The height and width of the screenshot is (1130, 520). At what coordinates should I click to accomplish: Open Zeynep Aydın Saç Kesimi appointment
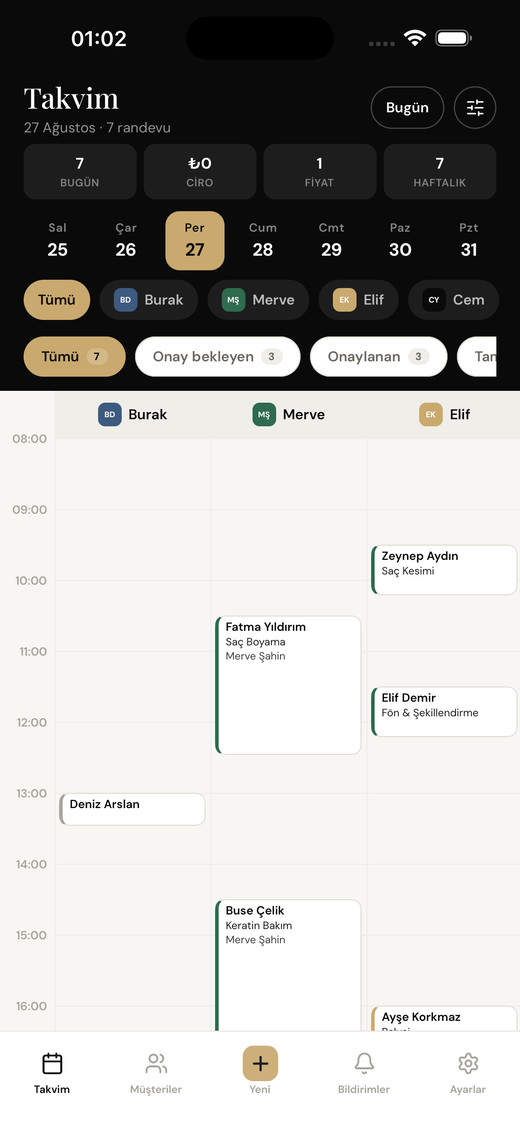tap(444, 570)
